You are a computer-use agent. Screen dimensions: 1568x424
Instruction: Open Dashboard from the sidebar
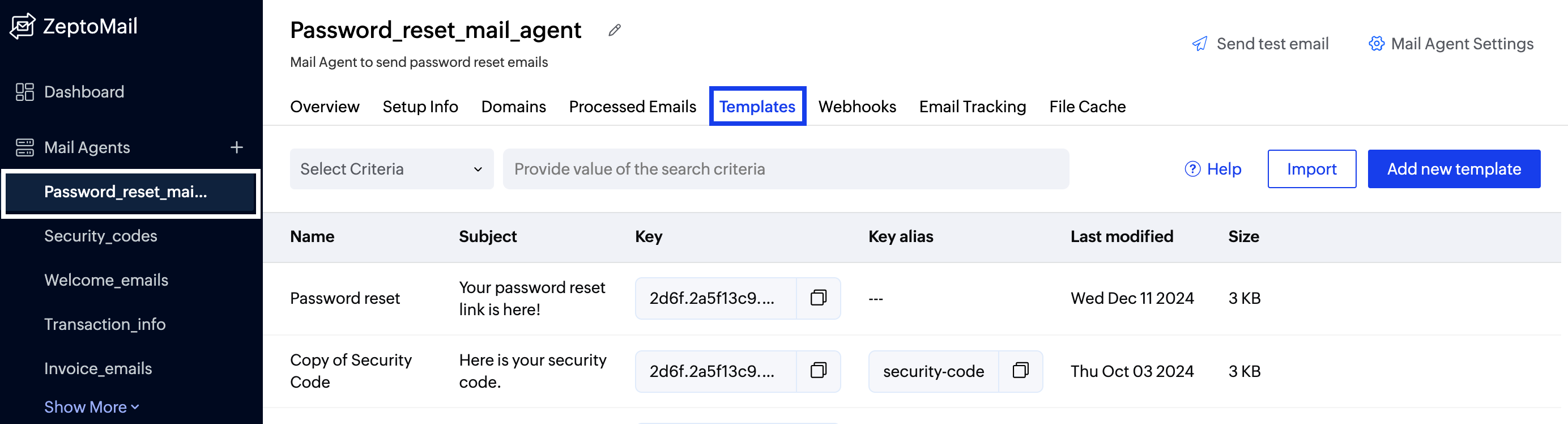(84, 92)
